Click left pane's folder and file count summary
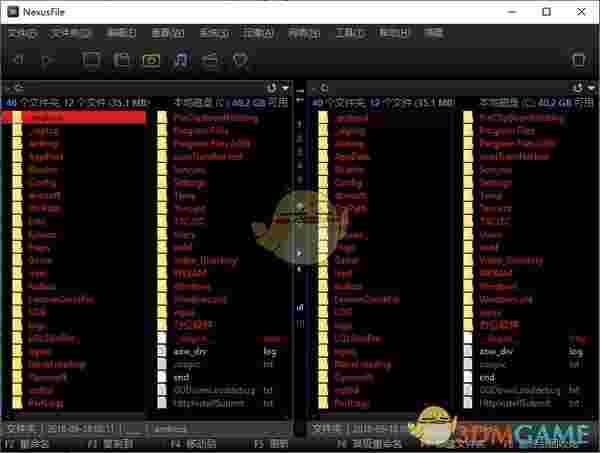This screenshot has width=600, height=453. click(x=77, y=103)
